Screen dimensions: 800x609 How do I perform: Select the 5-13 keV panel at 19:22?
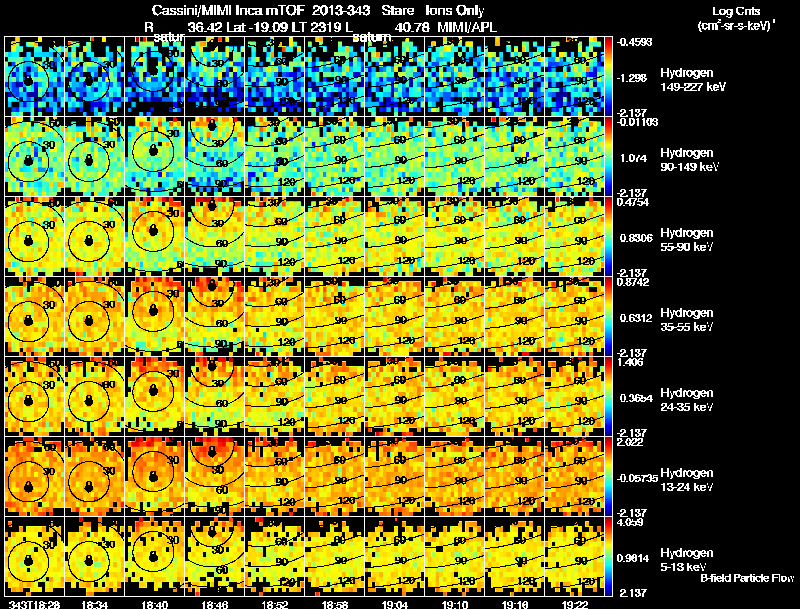575,556
